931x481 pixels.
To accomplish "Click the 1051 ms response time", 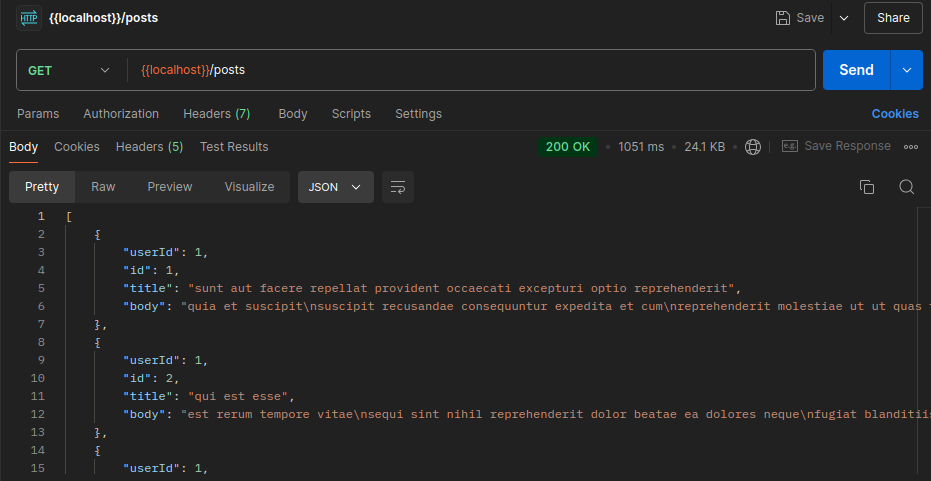I will click(x=641, y=147).
